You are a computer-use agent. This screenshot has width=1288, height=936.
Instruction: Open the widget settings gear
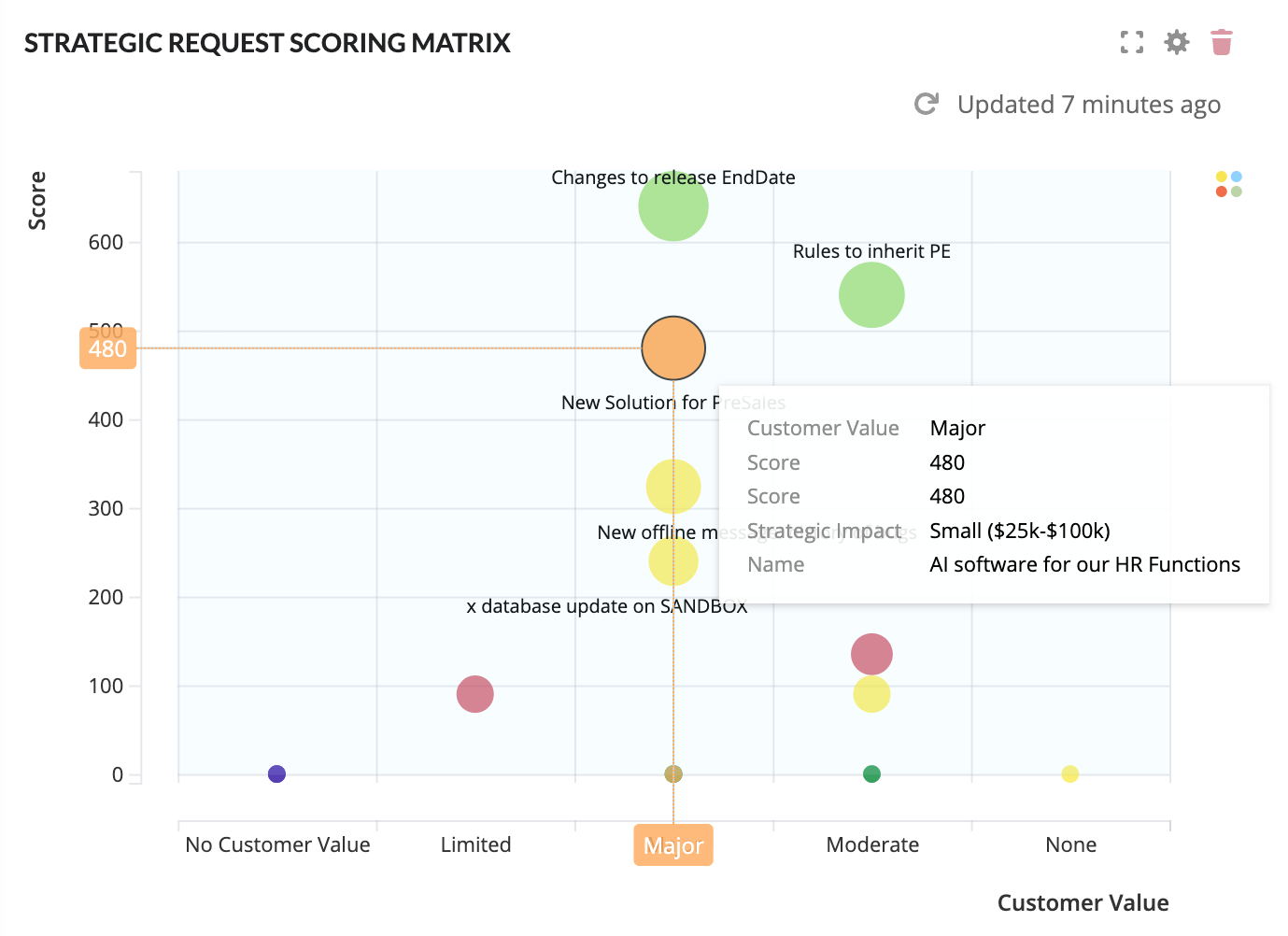pyautogui.click(x=1176, y=42)
